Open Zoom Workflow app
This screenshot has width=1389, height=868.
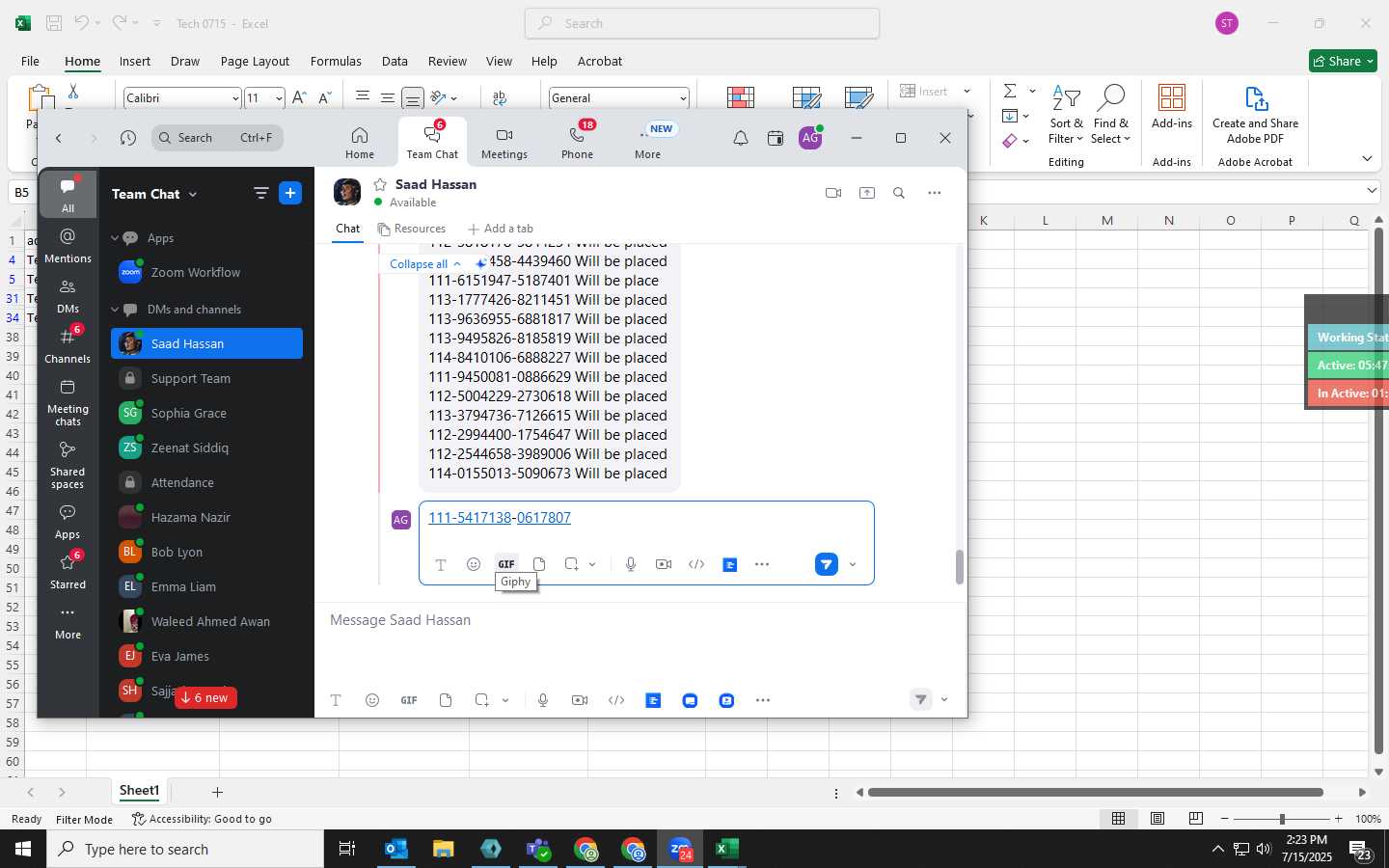tap(206, 272)
